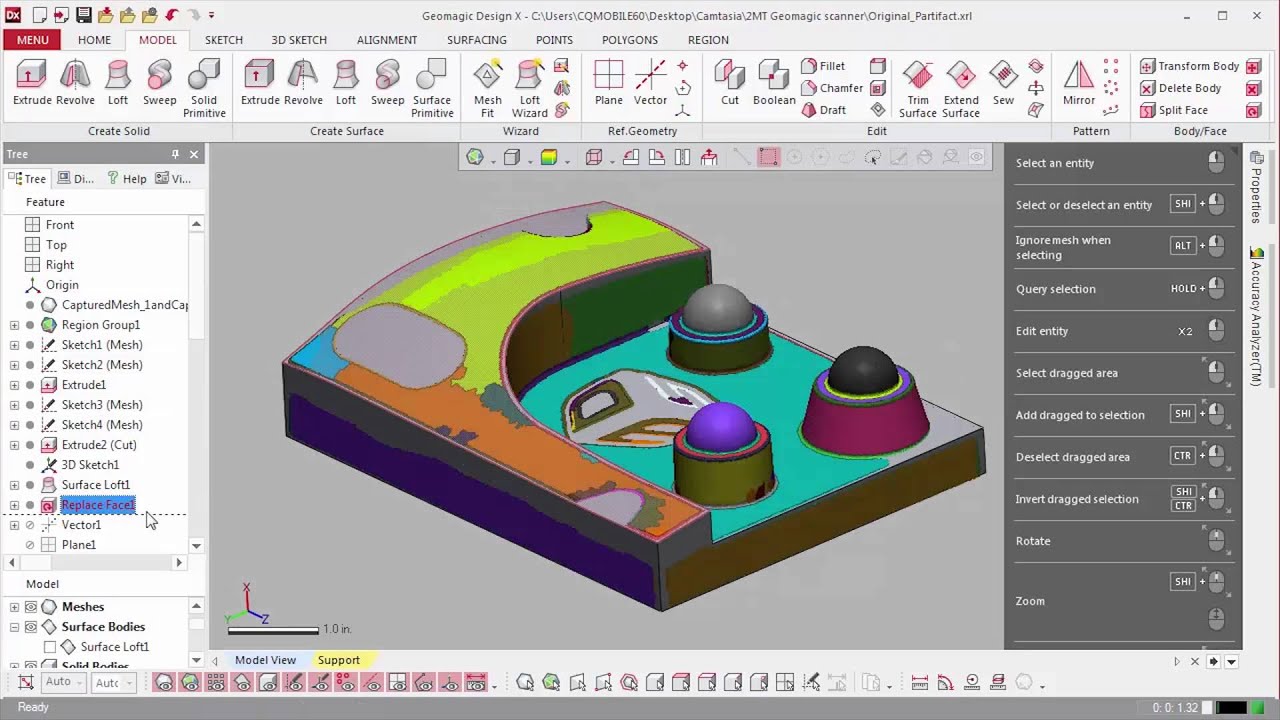The height and width of the screenshot is (720, 1280).
Task: Switch to the Support view tab
Action: tap(339, 660)
